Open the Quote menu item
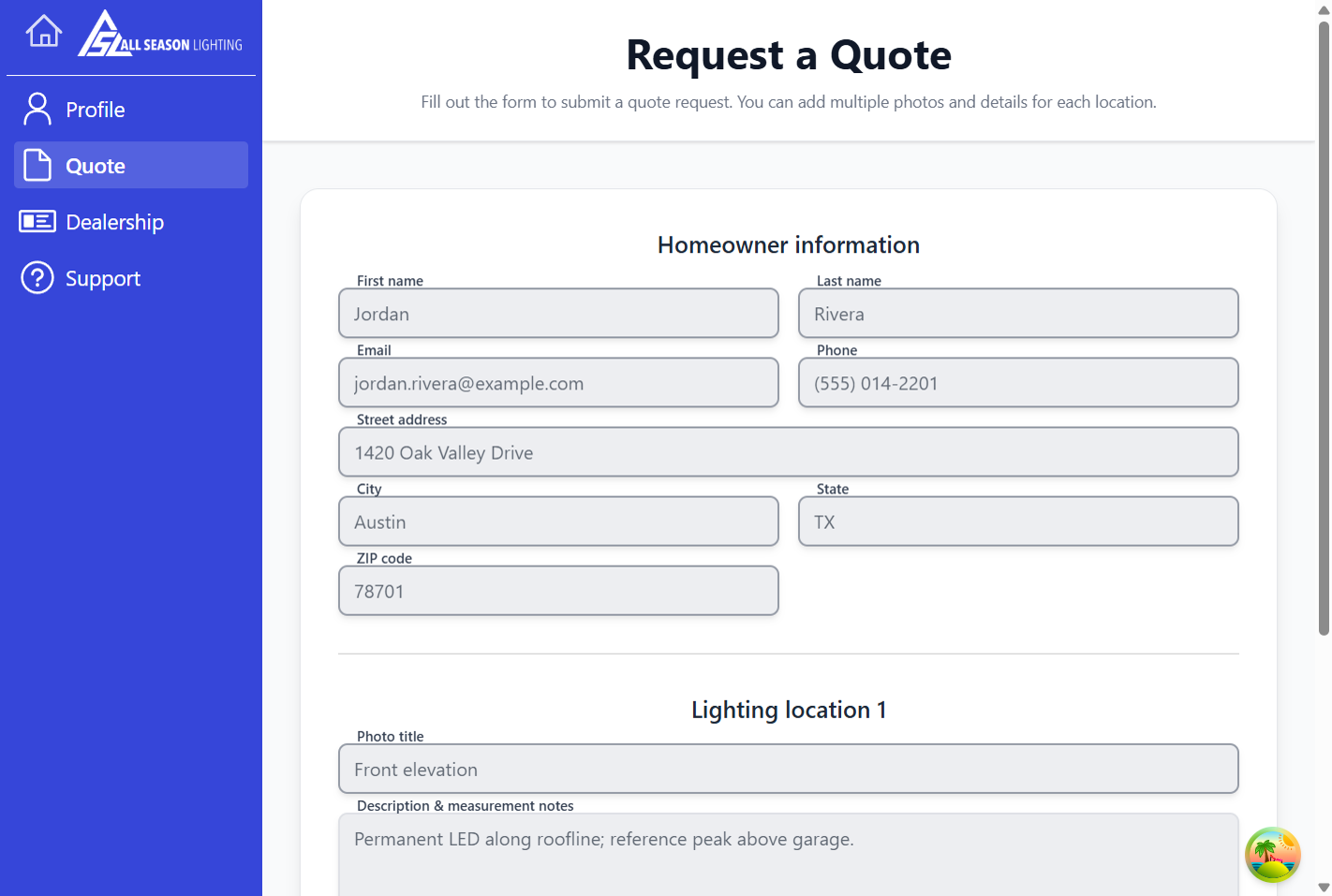 pos(131,165)
